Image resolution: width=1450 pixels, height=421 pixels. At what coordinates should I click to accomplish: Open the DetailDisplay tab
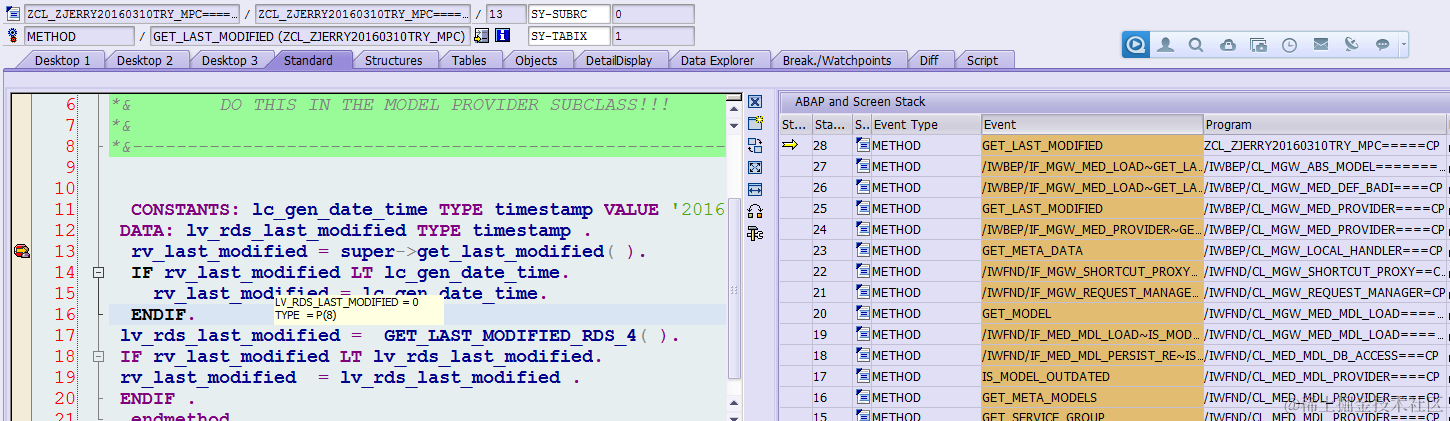[619, 60]
